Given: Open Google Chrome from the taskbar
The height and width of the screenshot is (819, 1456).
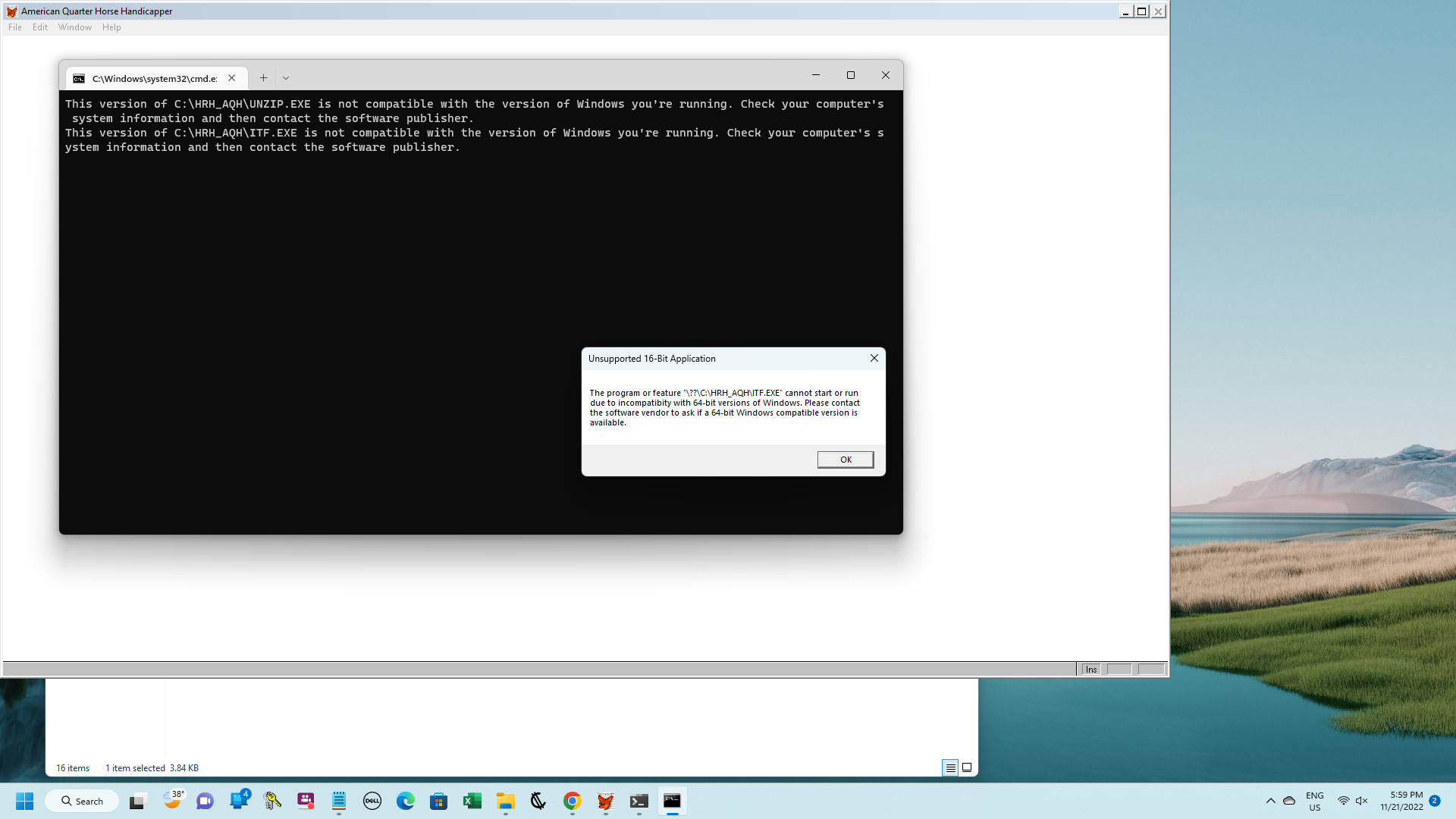Looking at the screenshot, I should click(572, 801).
